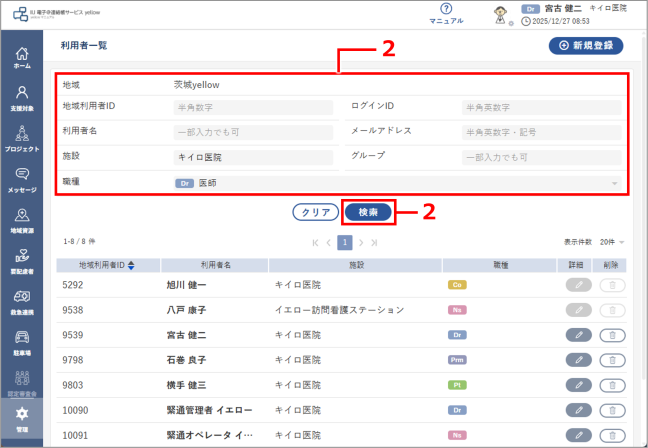Open 支援対象 in the sidebar
The height and width of the screenshot is (448, 648).
(x=22, y=97)
